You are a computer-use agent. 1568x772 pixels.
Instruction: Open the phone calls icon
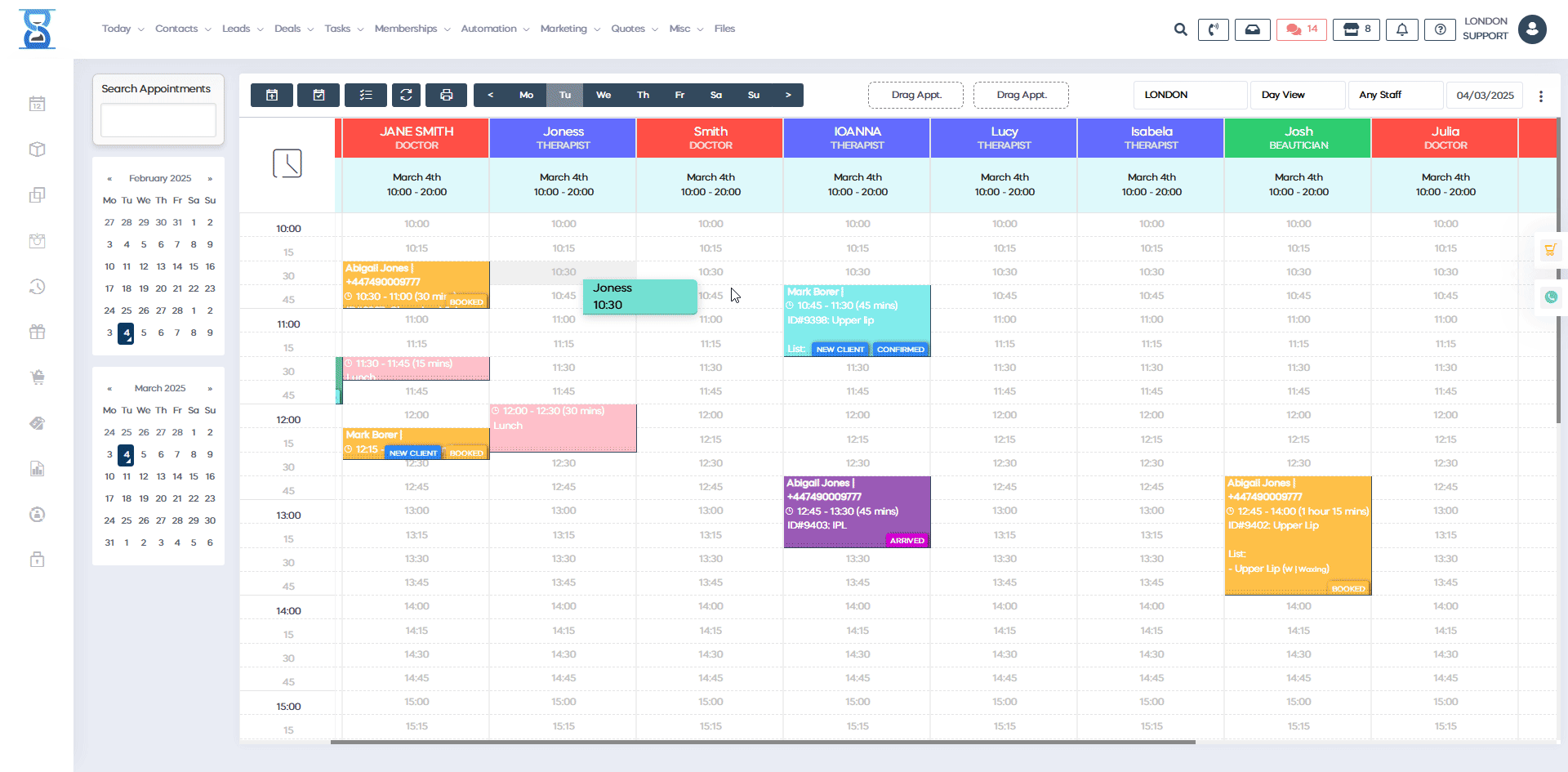(x=1214, y=29)
